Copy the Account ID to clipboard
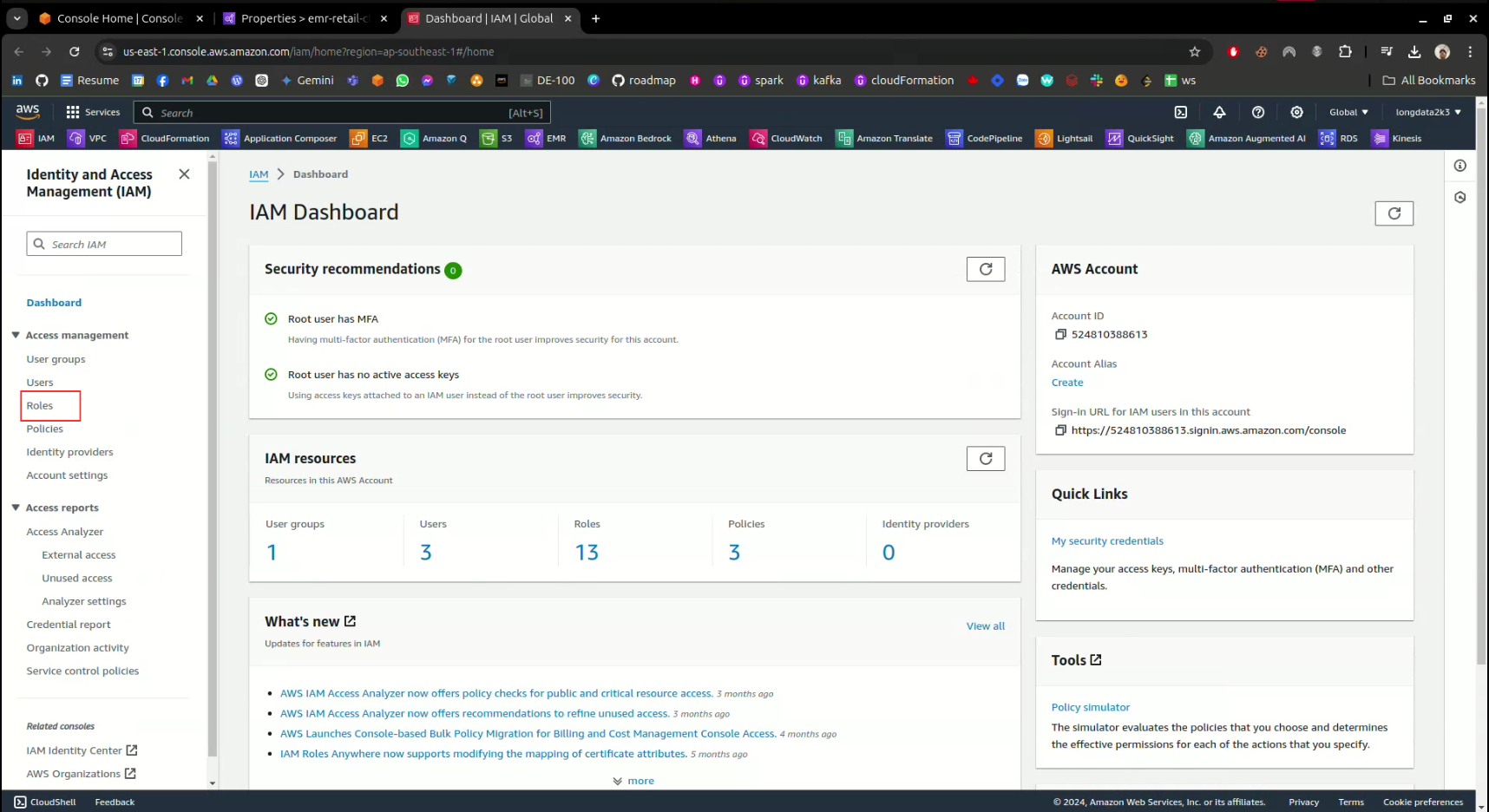Screen dimensions: 1489x812 pyautogui.click(x=1059, y=334)
